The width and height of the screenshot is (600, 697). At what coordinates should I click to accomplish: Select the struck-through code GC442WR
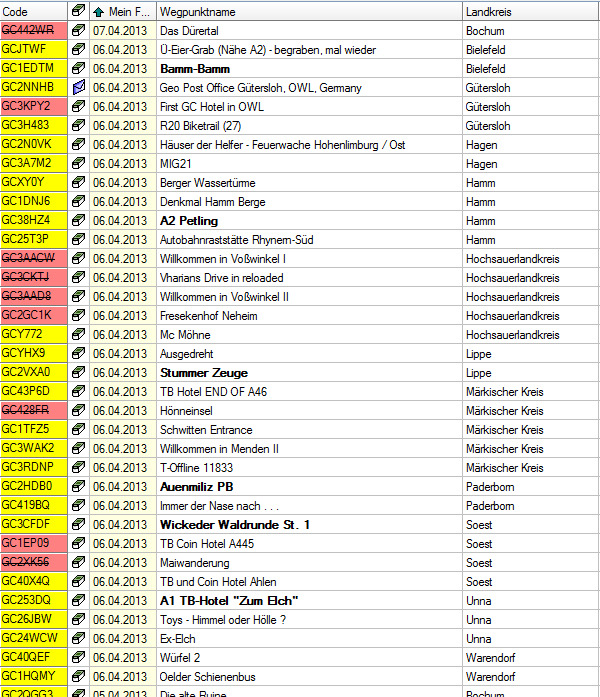[34, 30]
